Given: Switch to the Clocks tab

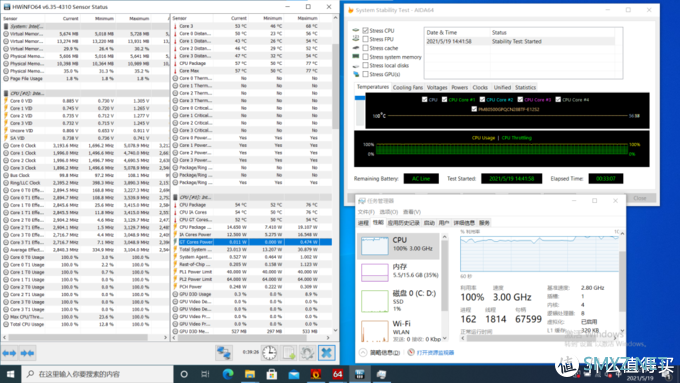Looking at the screenshot, I should 480,87.
